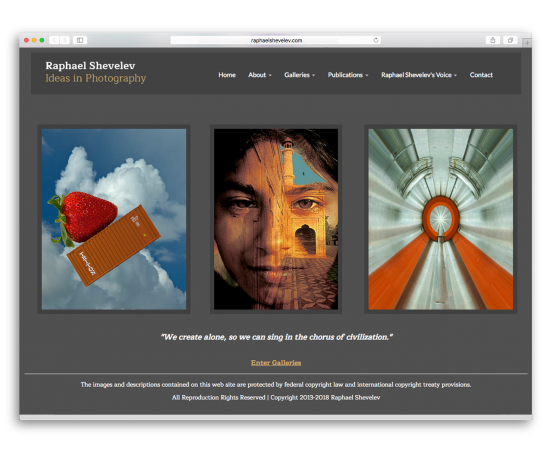Click the raphaelshevelev.com address bar

pos(276,40)
